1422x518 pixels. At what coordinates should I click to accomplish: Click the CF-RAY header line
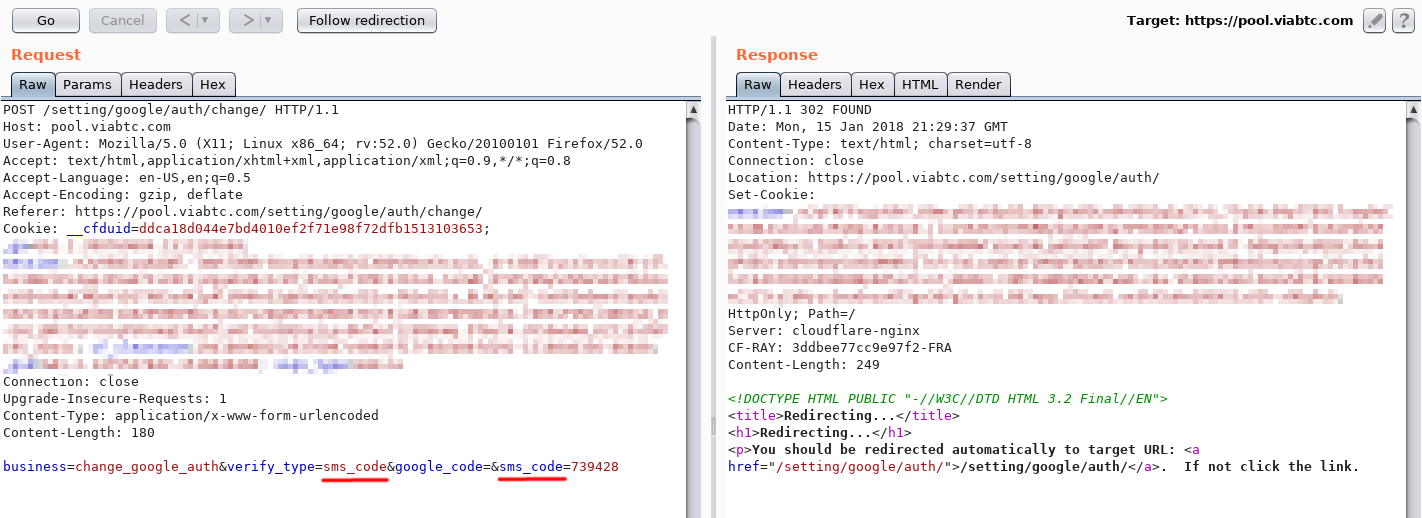tap(840, 348)
